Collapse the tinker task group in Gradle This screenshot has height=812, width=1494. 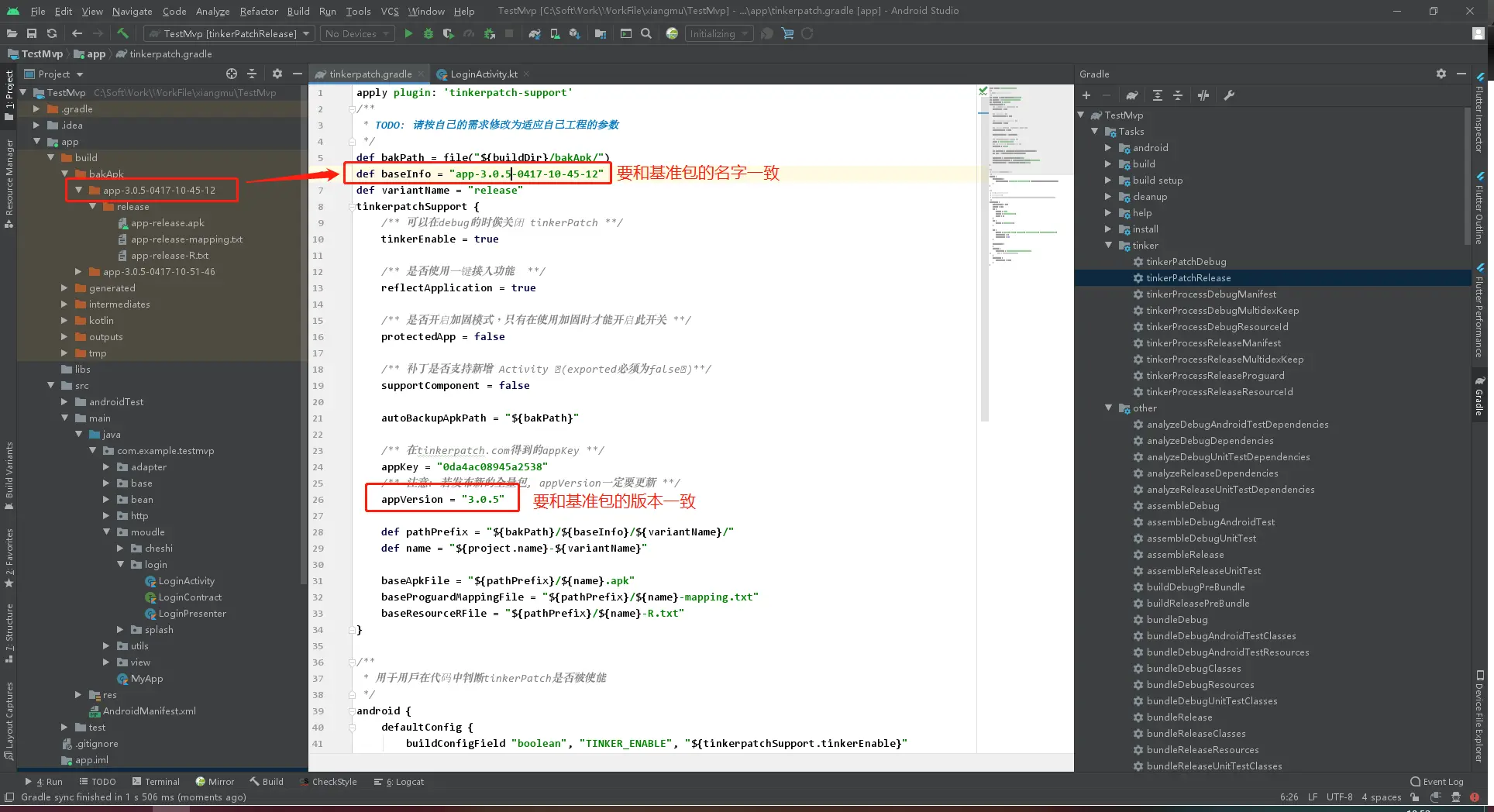[1108, 245]
